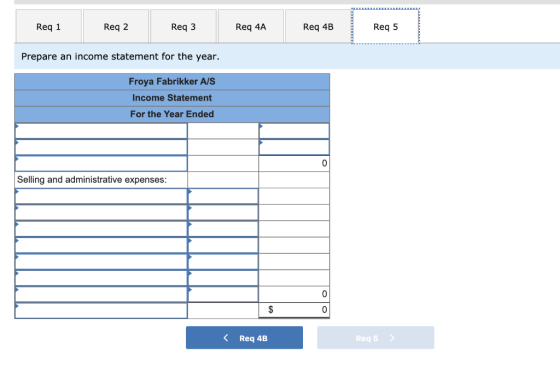This screenshot has height=376, width=560.
Task: Click the amount field of the fourth expense row
Action: (223, 245)
